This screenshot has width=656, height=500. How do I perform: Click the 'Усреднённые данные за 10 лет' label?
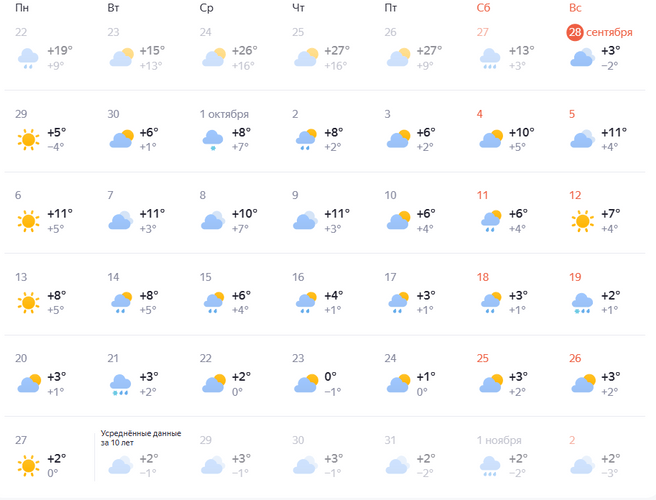pos(141,437)
